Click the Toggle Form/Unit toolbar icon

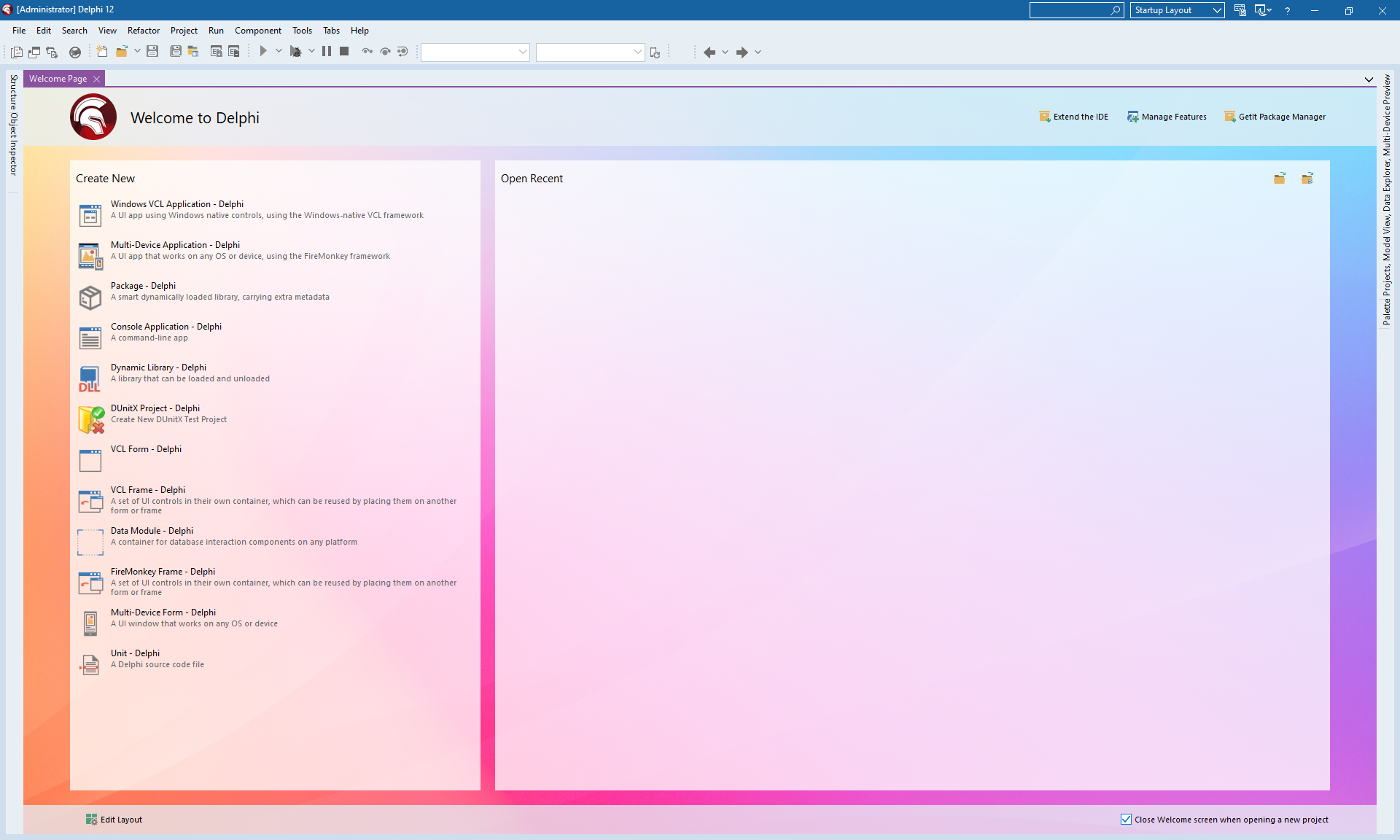click(52, 52)
